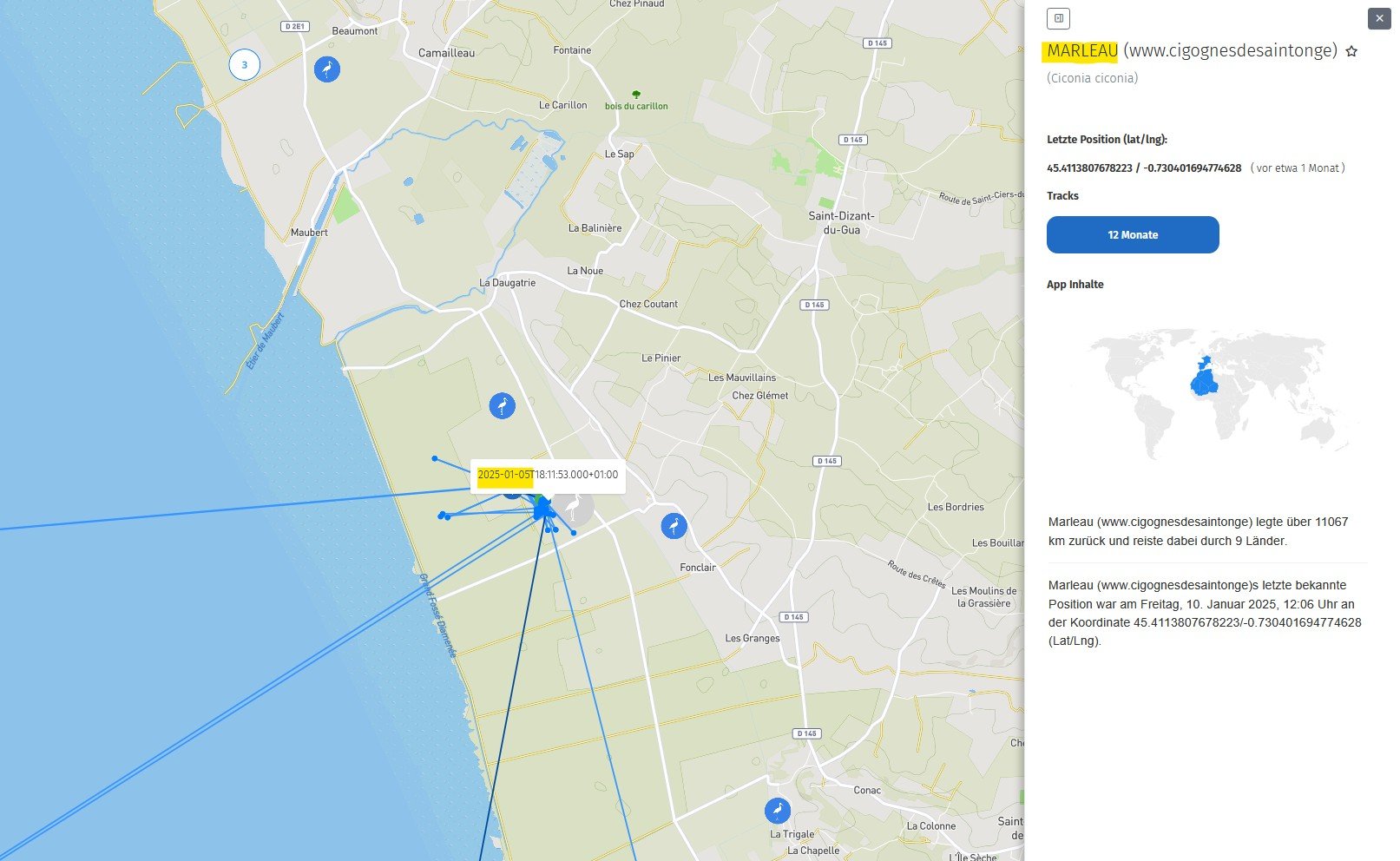Click the timestamp tooltip popup

548,475
